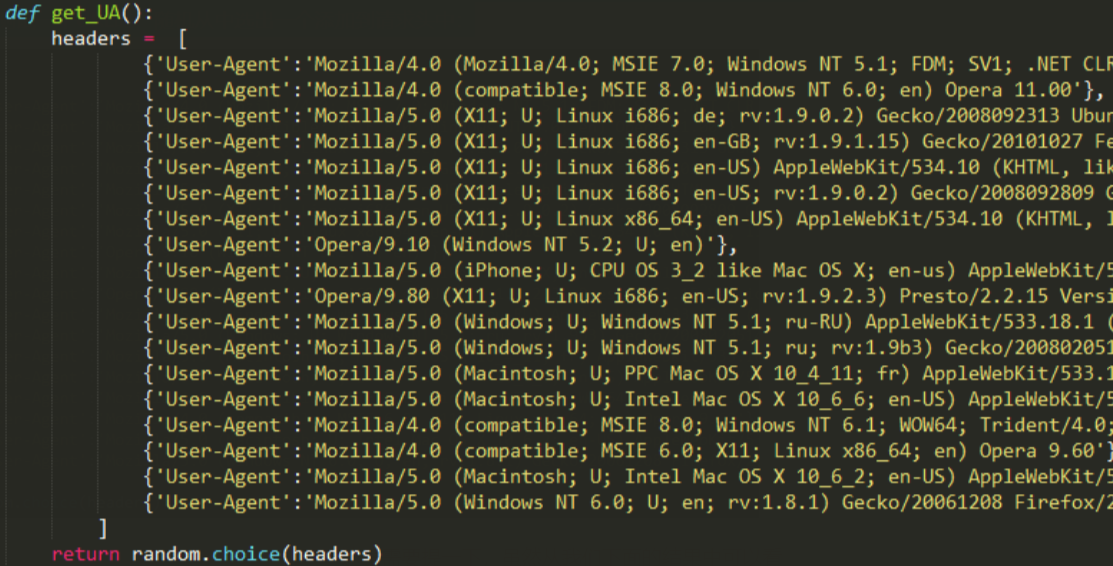Screen dimensions: 1113x566
Task: Click the choice method in random.choice
Action: pos(246,554)
